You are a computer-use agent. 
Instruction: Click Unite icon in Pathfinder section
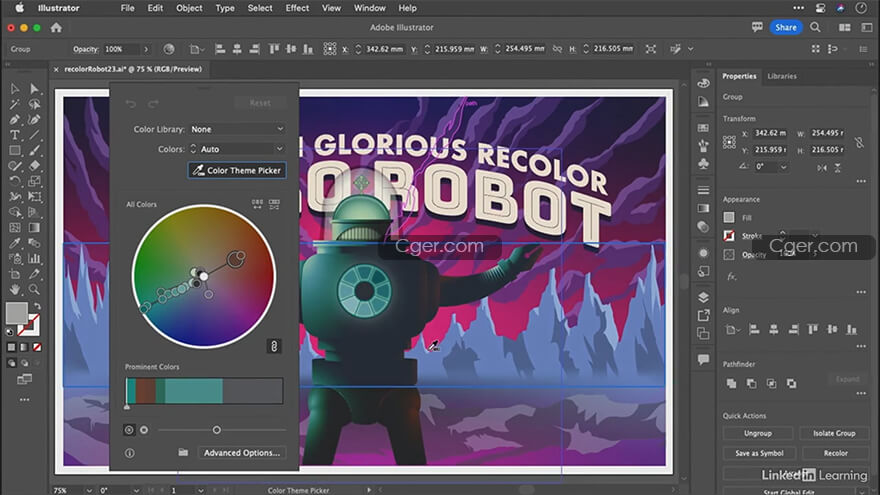(731, 383)
